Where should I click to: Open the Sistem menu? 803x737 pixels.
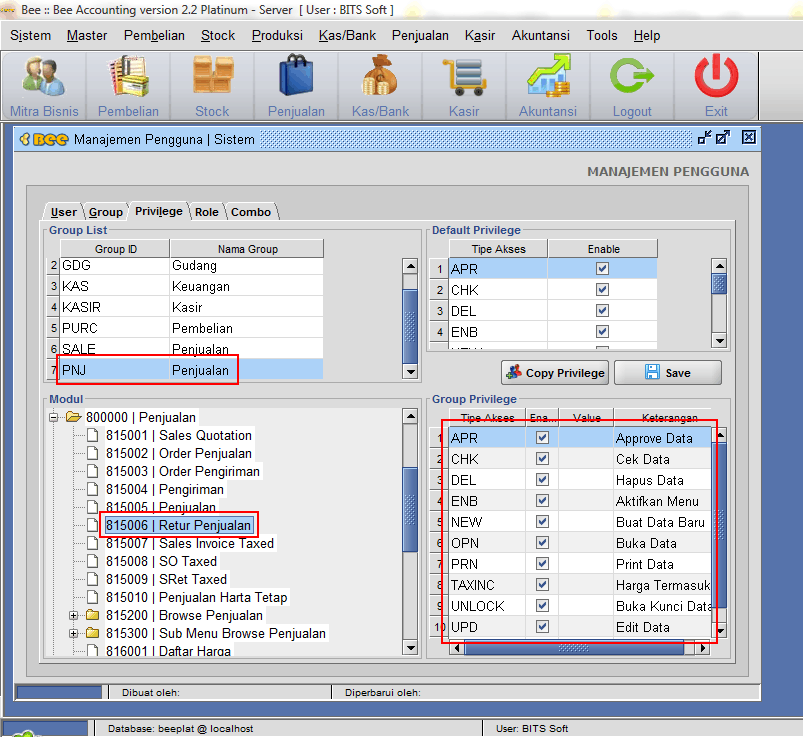pyautogui.click(x=30, y=35)
